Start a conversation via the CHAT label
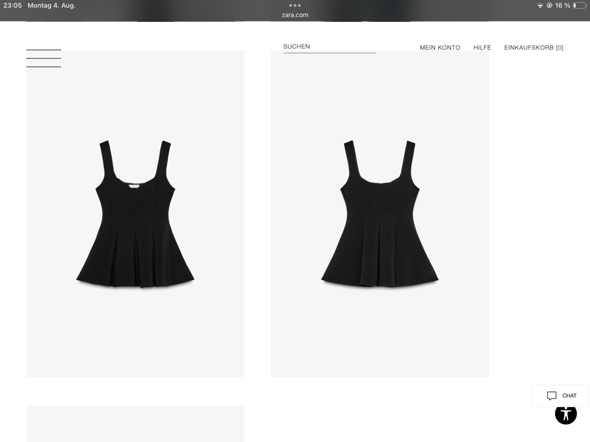This screenshot has height=442, width=590. coord(569,396)
